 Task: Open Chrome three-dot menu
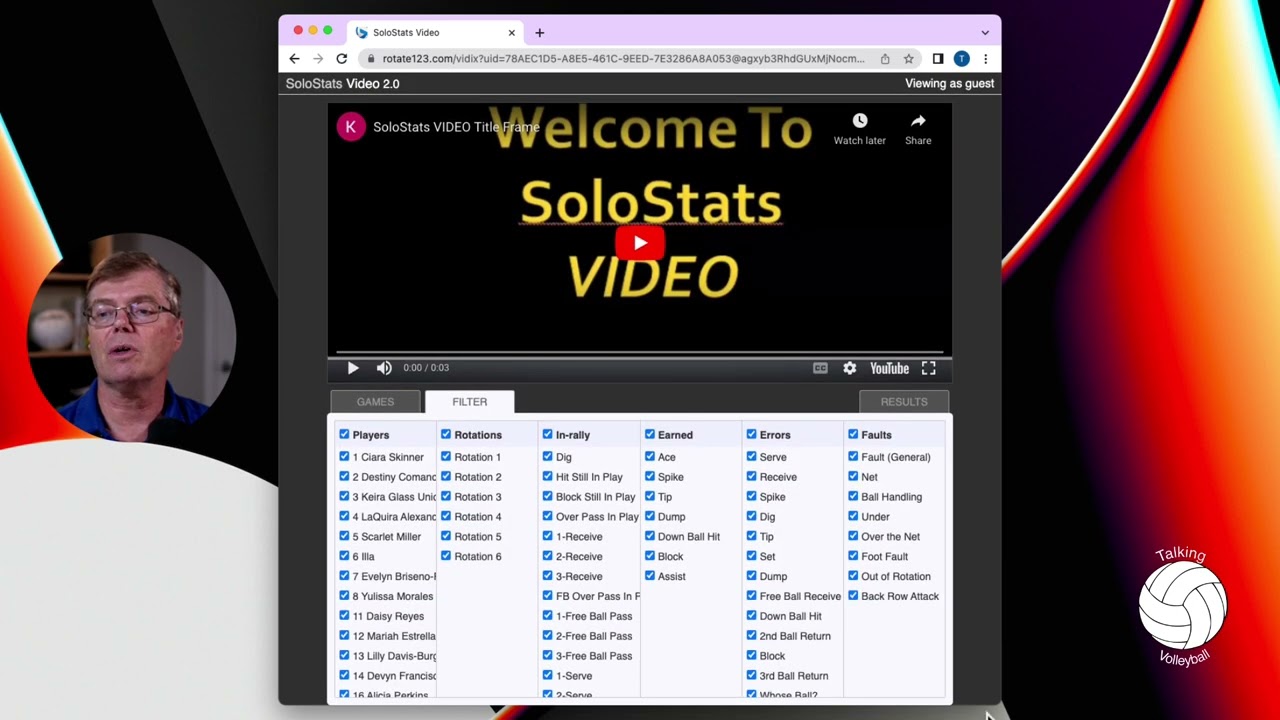click(x=985, y=59)
